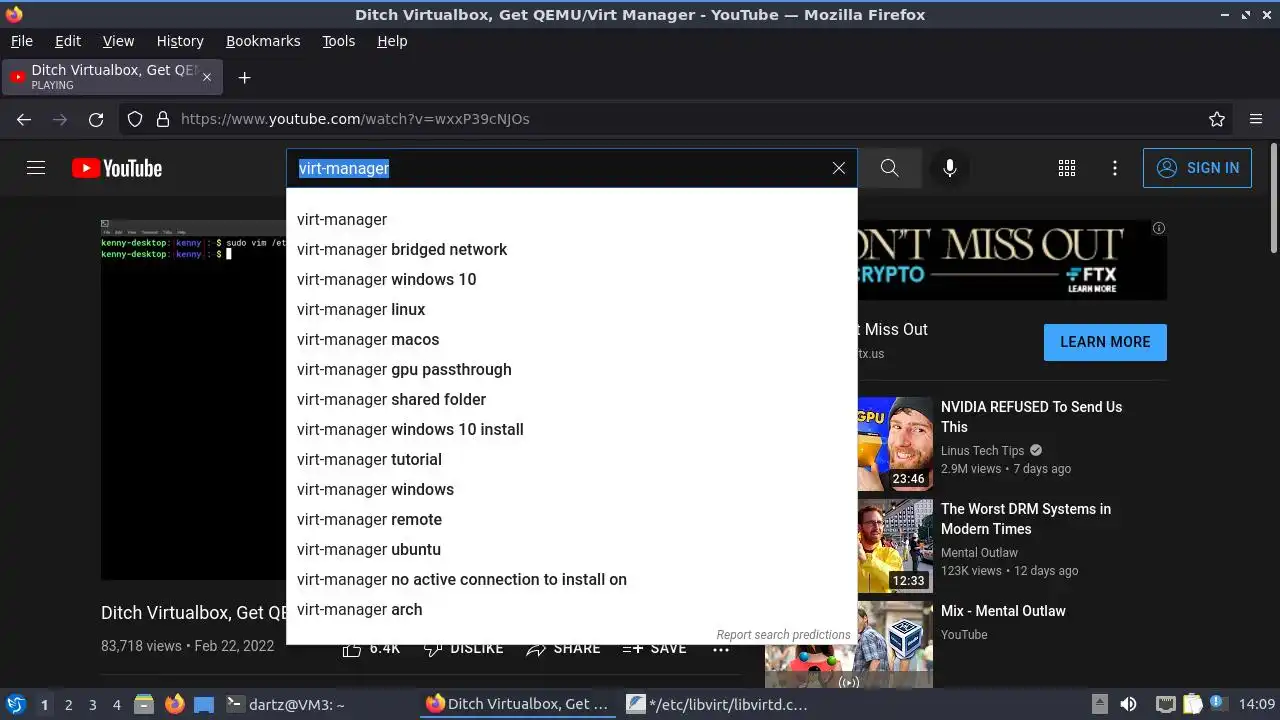The width and height of the screenshot is (1280, 720).
Task: Click the magnifier search button
Action: coord(889,168)
